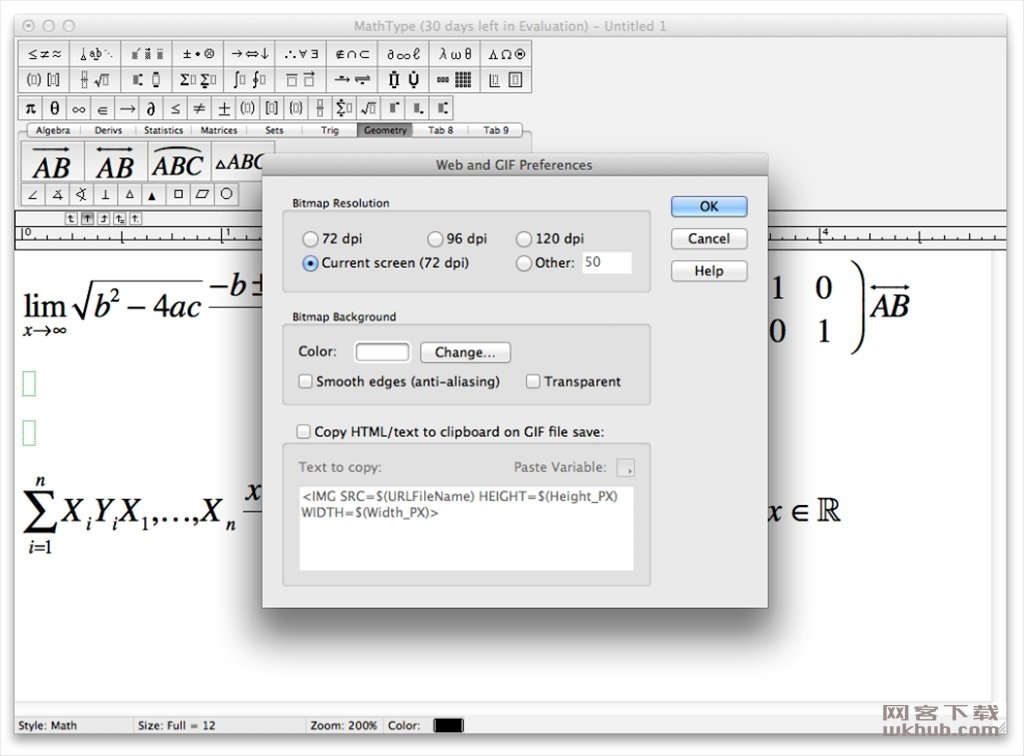The image size is (1024, 756).
Task: Open the Matrices tab
Action: point(219,130)
